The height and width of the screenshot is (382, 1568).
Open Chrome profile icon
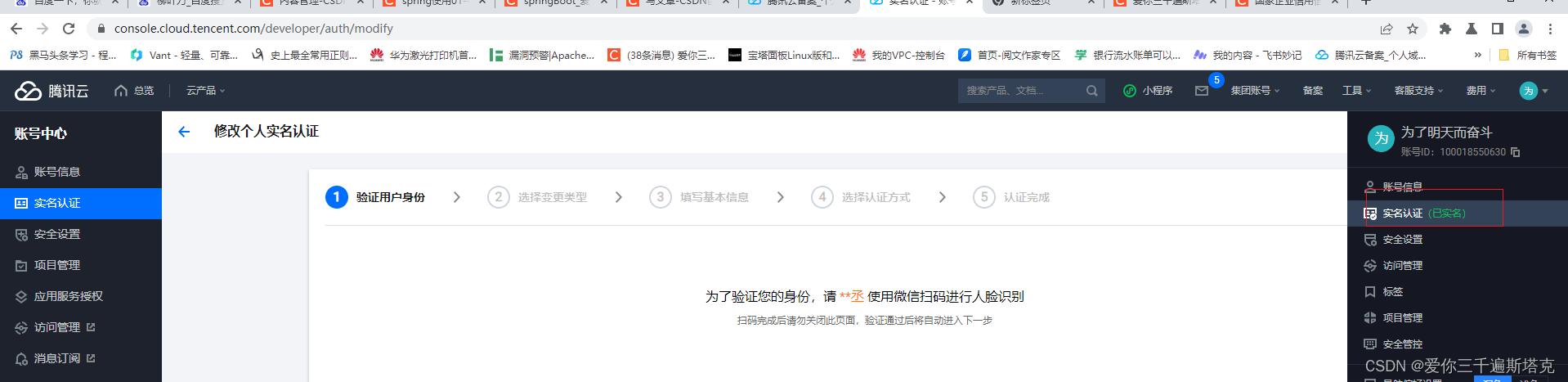[x=1524, y=29]
